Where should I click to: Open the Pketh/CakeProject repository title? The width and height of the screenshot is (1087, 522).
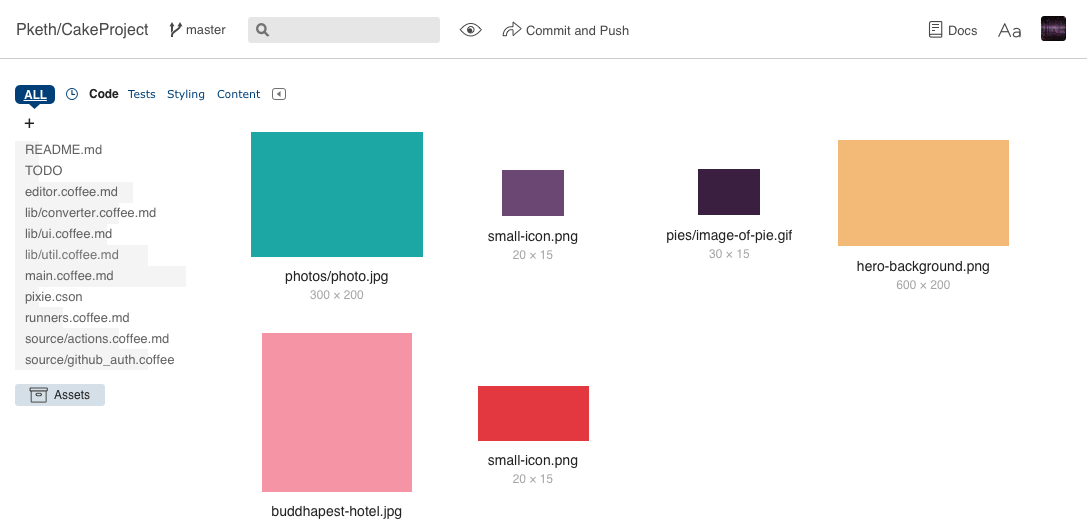(x=82, y=30)
